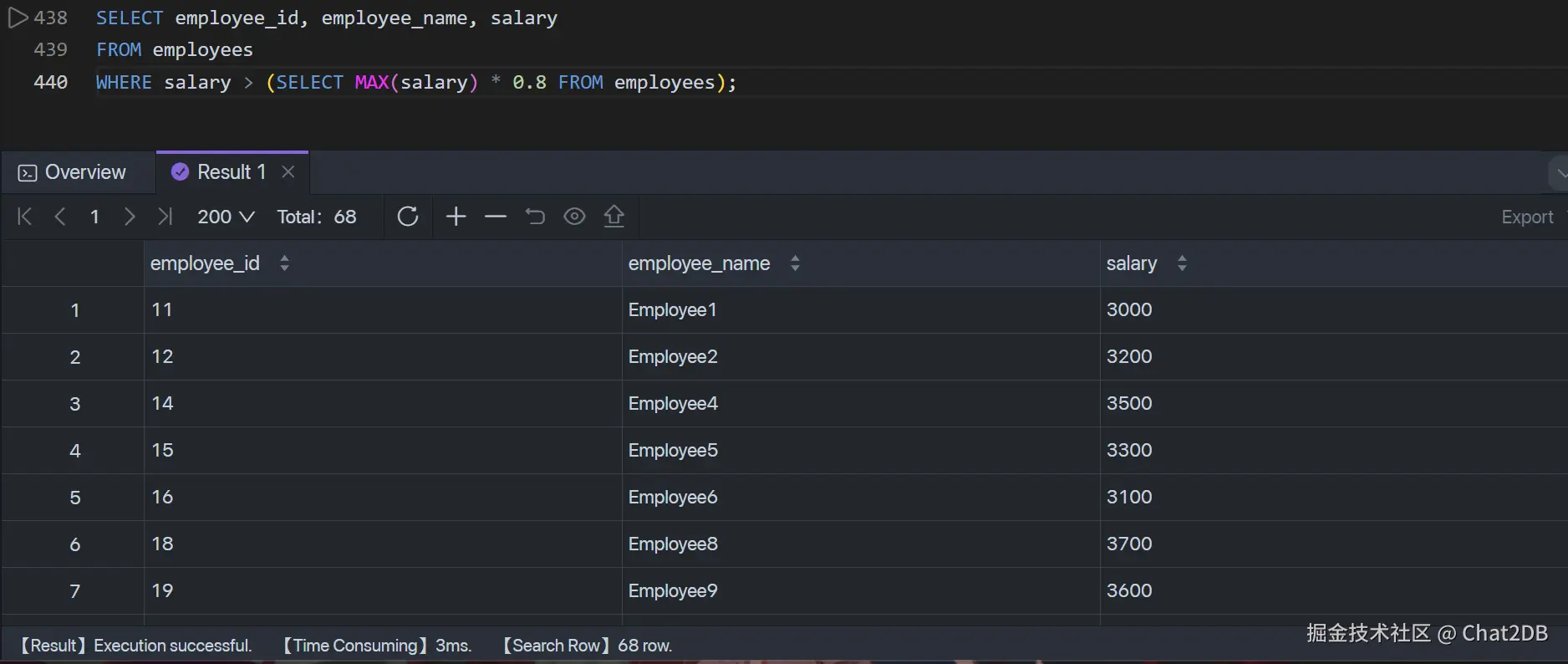
Task: Add a new row with plus icon
Action: click(456, 217)
